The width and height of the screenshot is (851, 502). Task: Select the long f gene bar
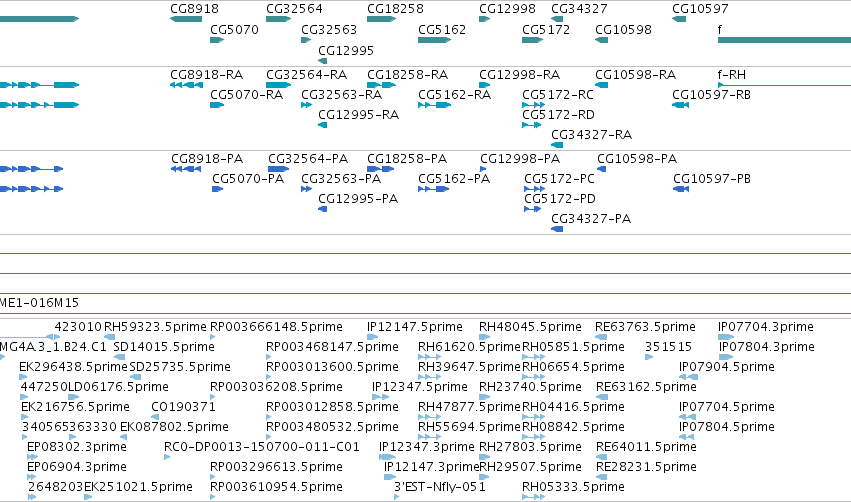[784, 40]
